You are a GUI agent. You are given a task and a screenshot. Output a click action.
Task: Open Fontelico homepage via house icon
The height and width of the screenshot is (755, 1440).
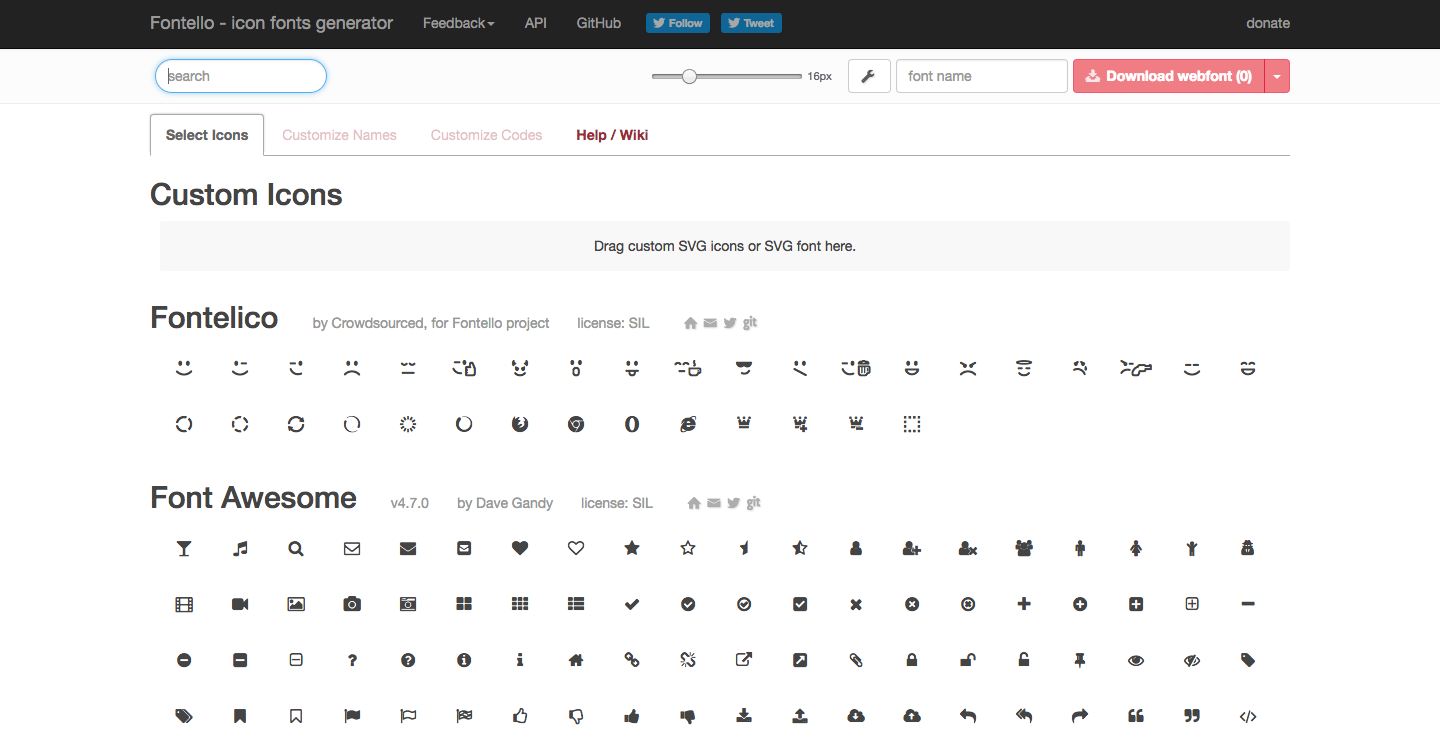click(690, 323)
